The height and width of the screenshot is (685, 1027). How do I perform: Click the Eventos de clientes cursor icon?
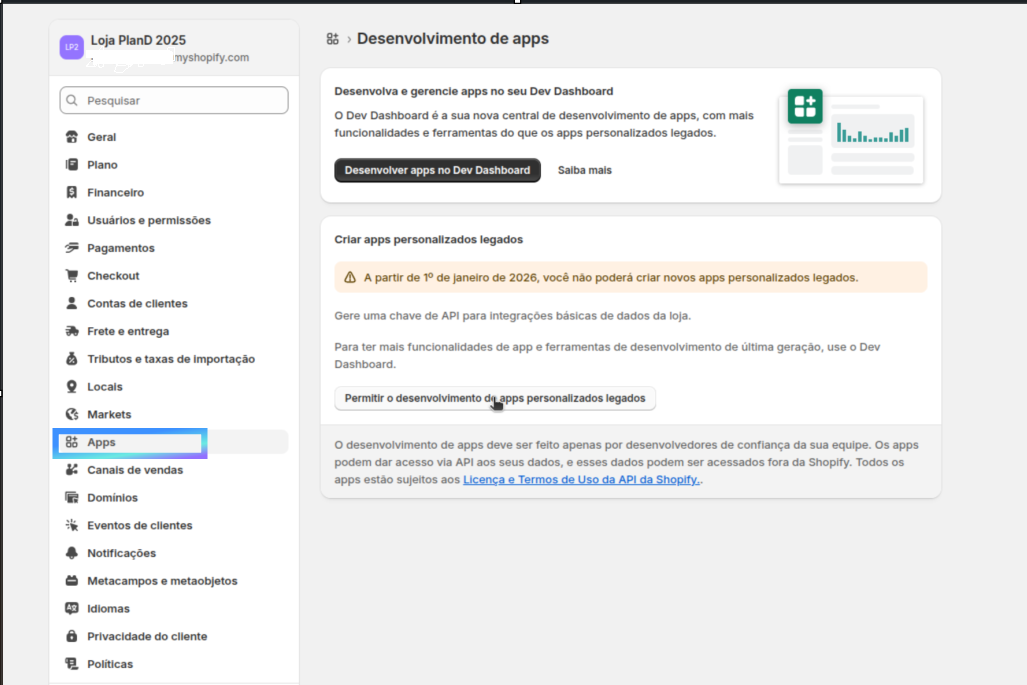(x=71, y=525)
